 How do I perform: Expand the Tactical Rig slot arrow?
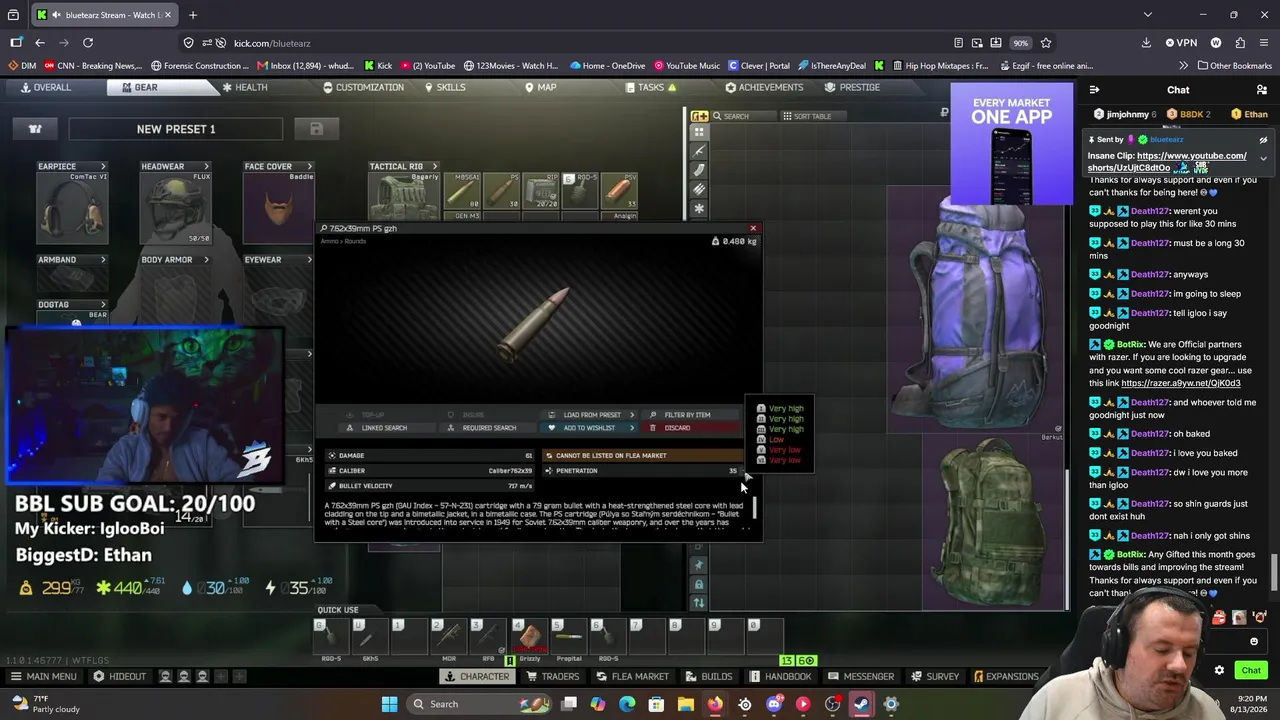(434, 167)
